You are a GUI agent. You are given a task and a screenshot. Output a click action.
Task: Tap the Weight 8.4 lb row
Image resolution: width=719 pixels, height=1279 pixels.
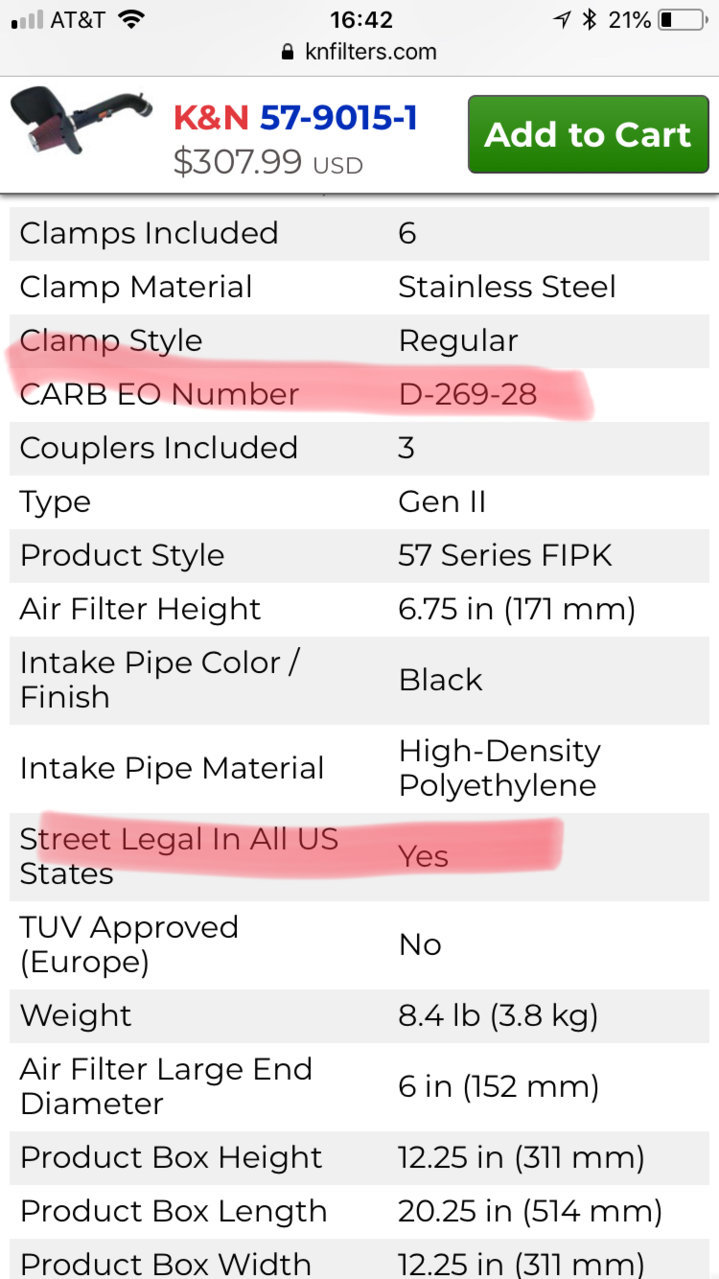point(359,1015)
